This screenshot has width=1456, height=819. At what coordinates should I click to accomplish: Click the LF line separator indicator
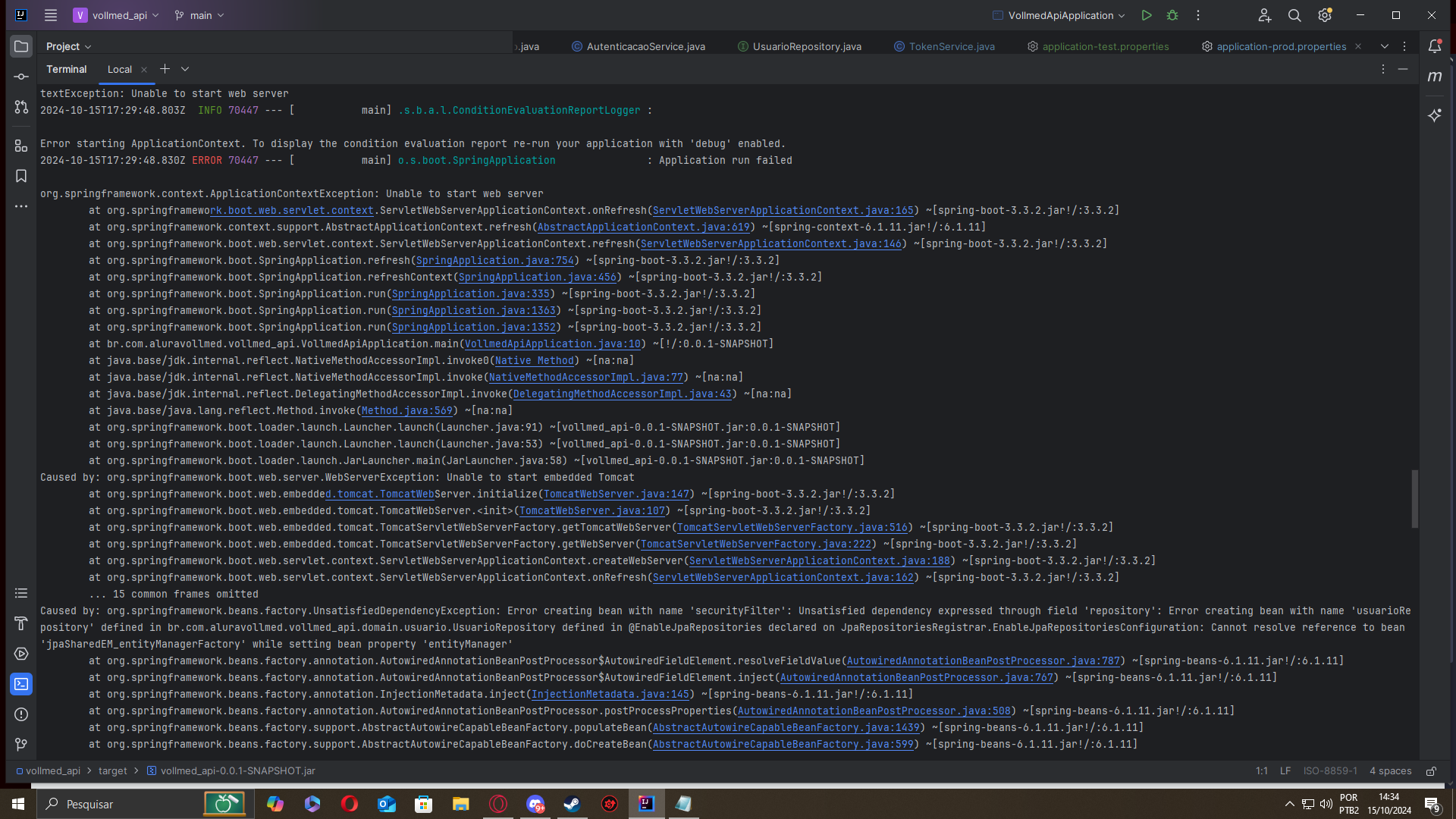1285,770
